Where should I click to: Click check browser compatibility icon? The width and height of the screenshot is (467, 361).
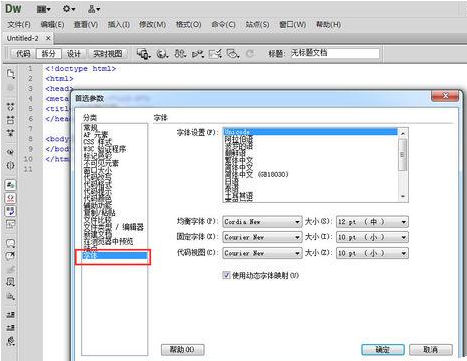[x=215, y=54]
